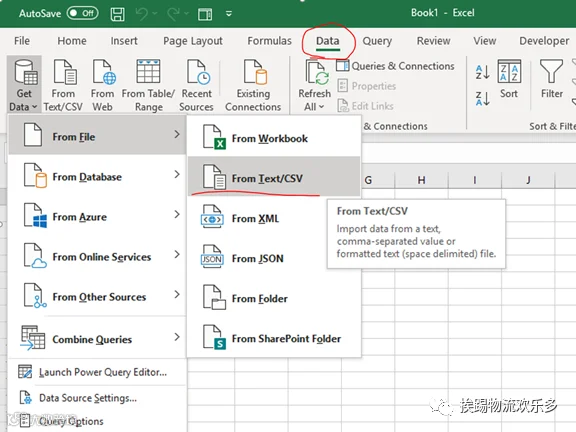Choose From Workbook in submenu

click(274, 137)
